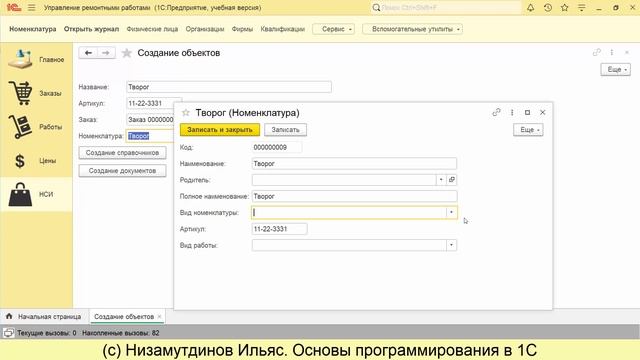Click the Полное наименование field
This screenshot has height=360, width=640.
(x=354, y=196)
